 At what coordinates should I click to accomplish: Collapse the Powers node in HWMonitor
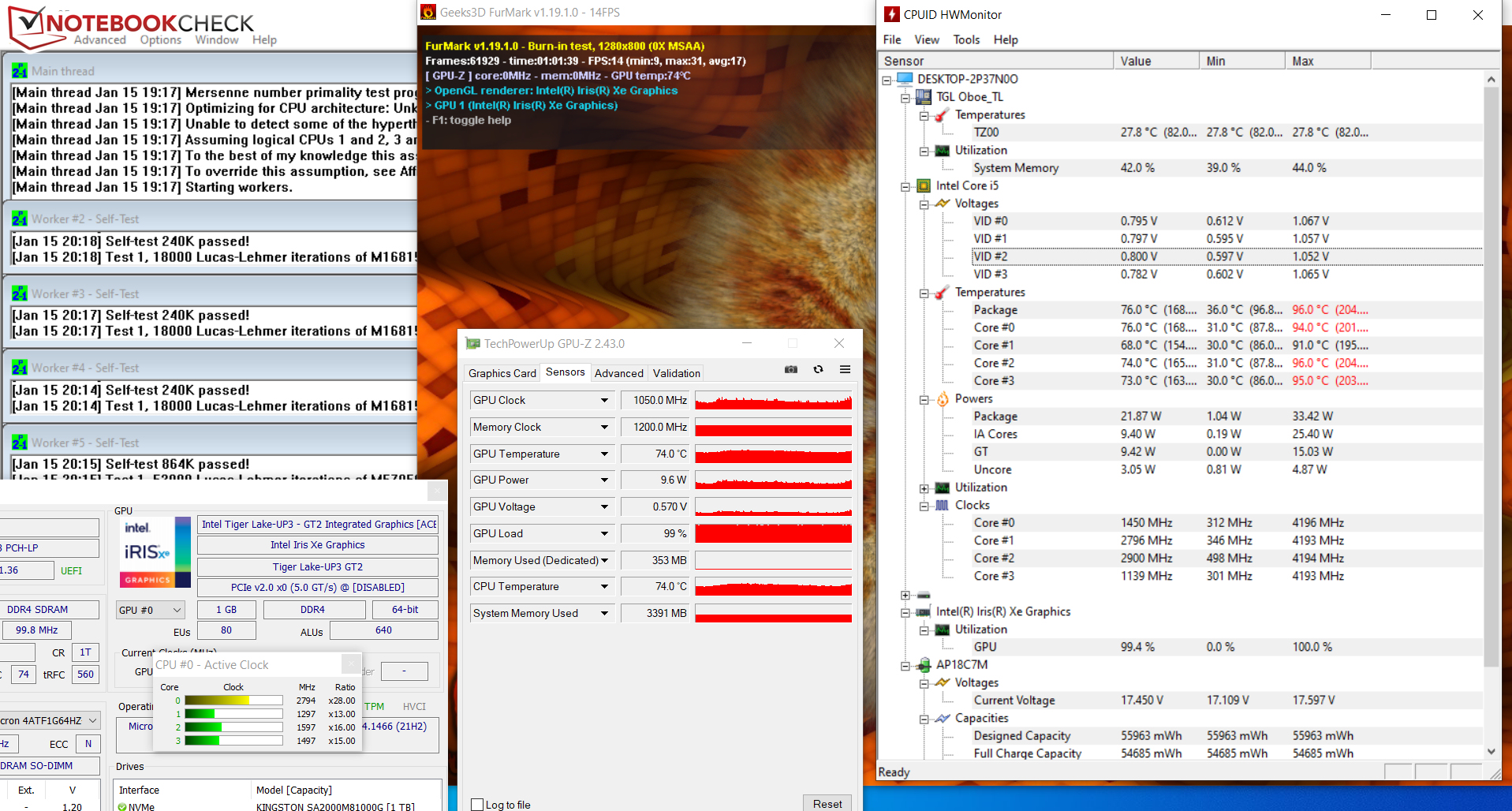point(924,400)
